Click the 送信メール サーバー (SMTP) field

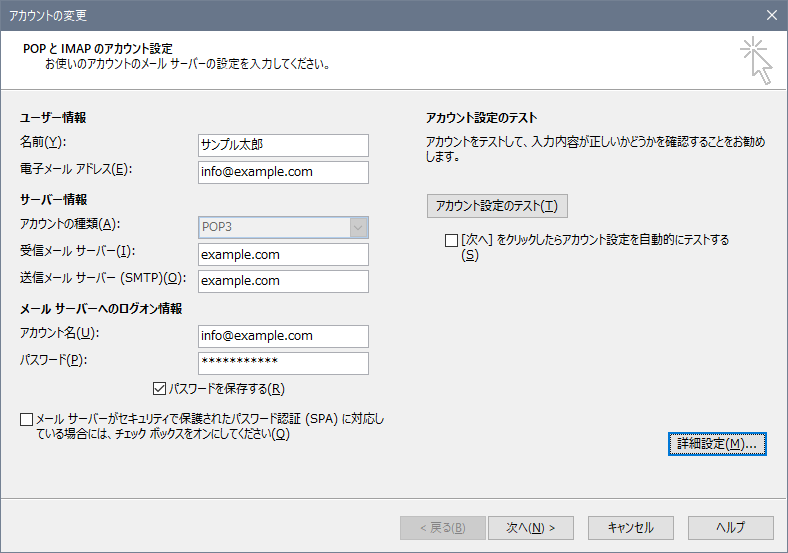(283, 281)
